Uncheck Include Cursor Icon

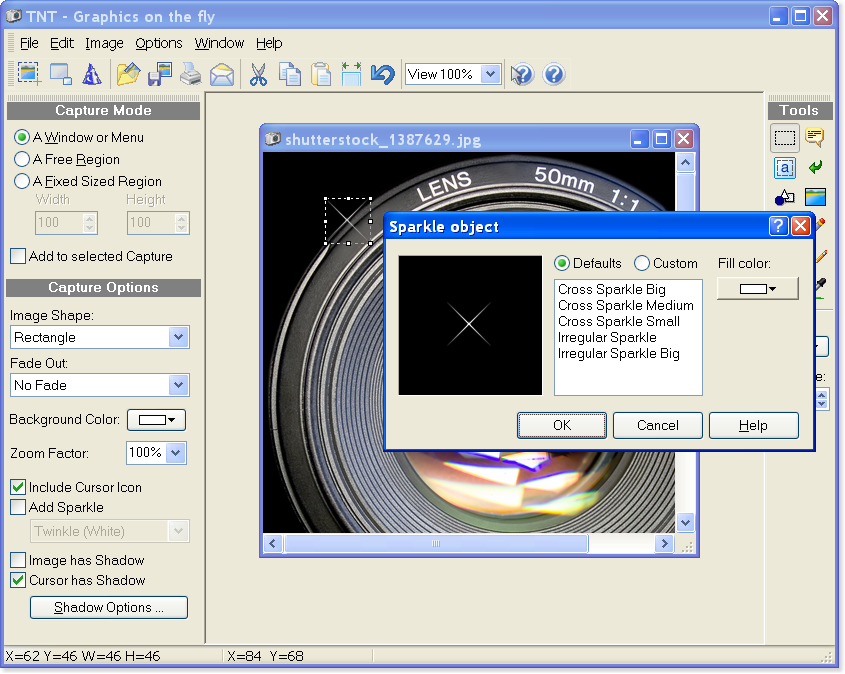18,487
